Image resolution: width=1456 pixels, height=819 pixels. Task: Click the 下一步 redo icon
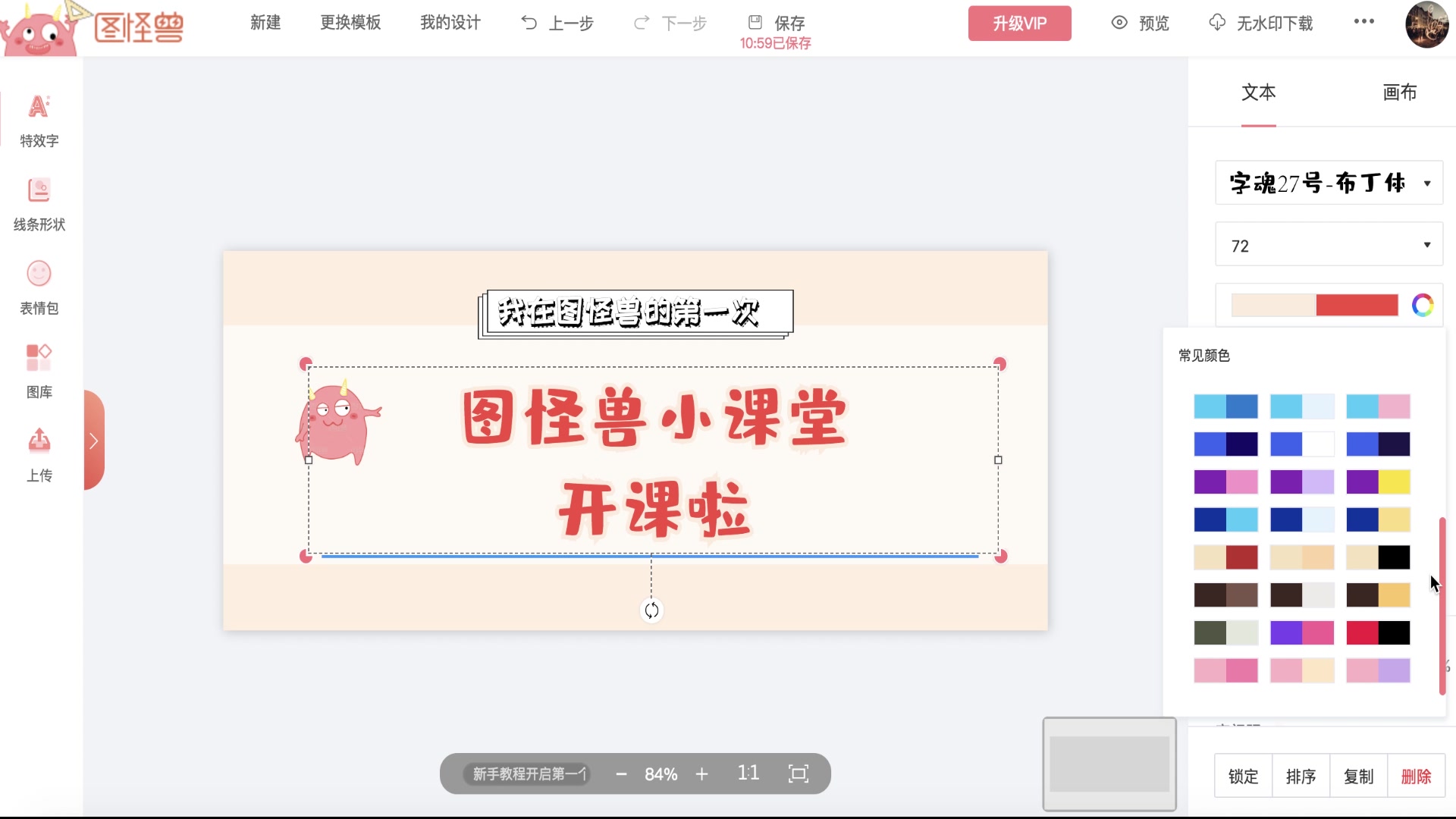pos(642,23)
